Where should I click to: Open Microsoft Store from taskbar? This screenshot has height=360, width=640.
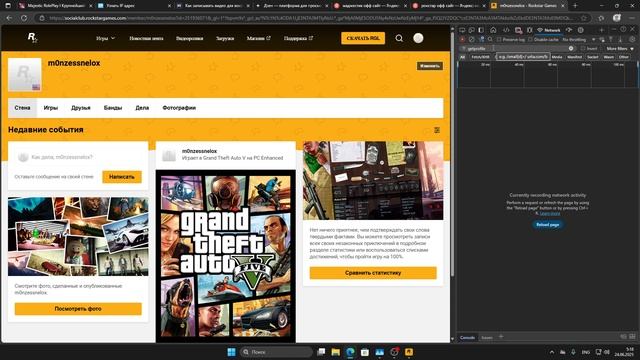365,352
